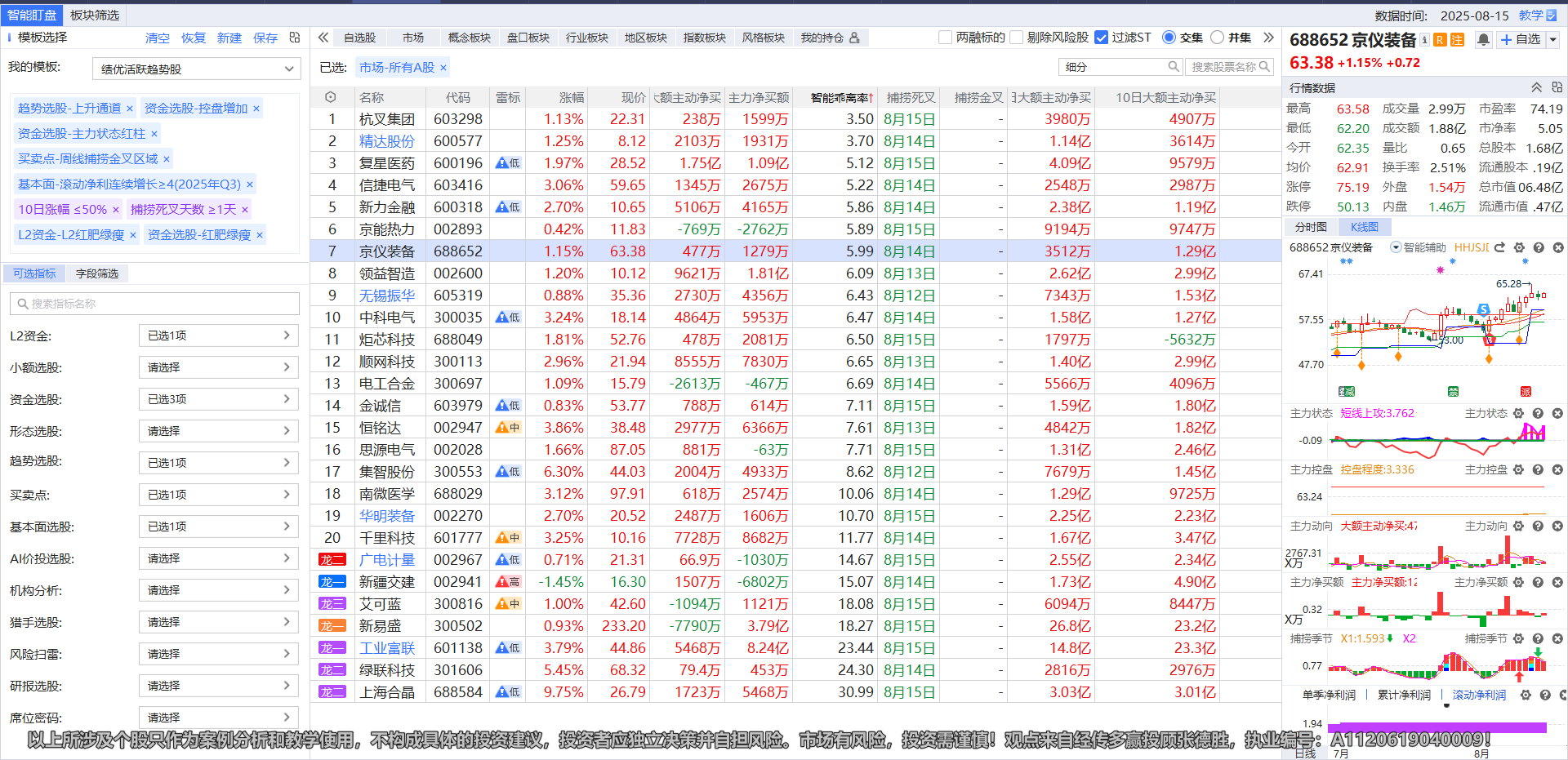This screenshot has width=1568, height=760.
Task: Collapse the 行情数据 panel with double-chevron
Action: pos(1536,87)
